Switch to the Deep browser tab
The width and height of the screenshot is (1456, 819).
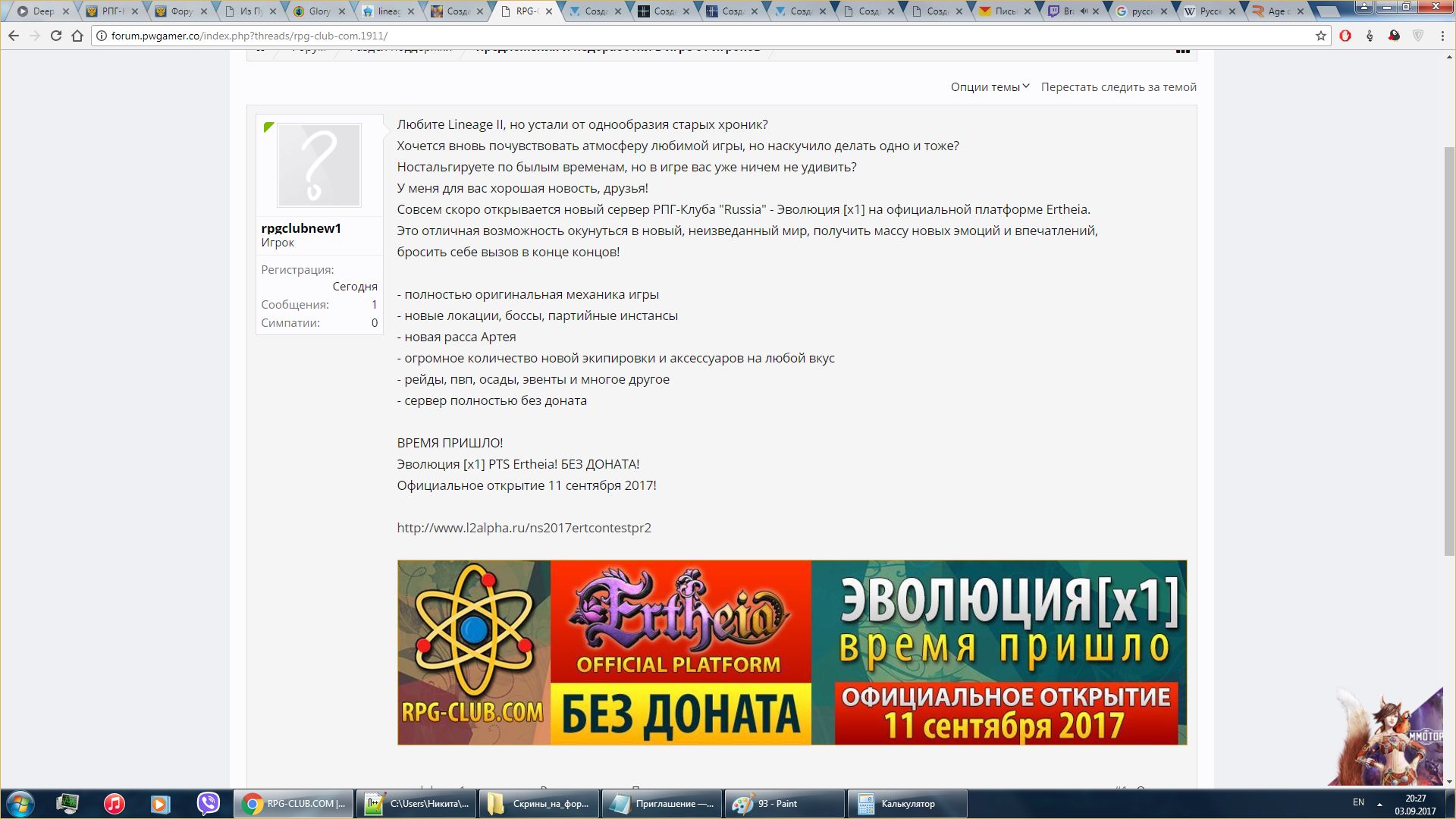tap(43, 11)
